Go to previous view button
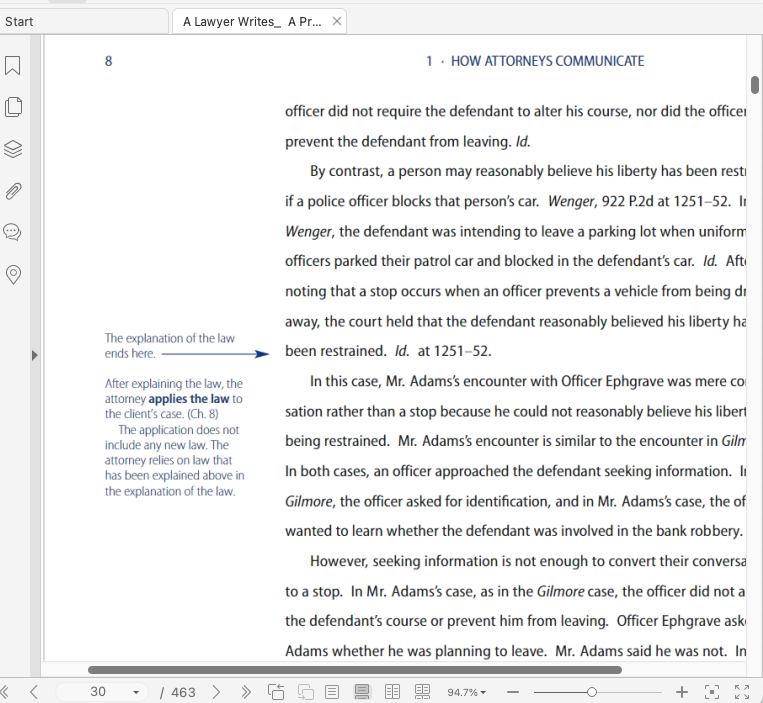 point(276,691)
